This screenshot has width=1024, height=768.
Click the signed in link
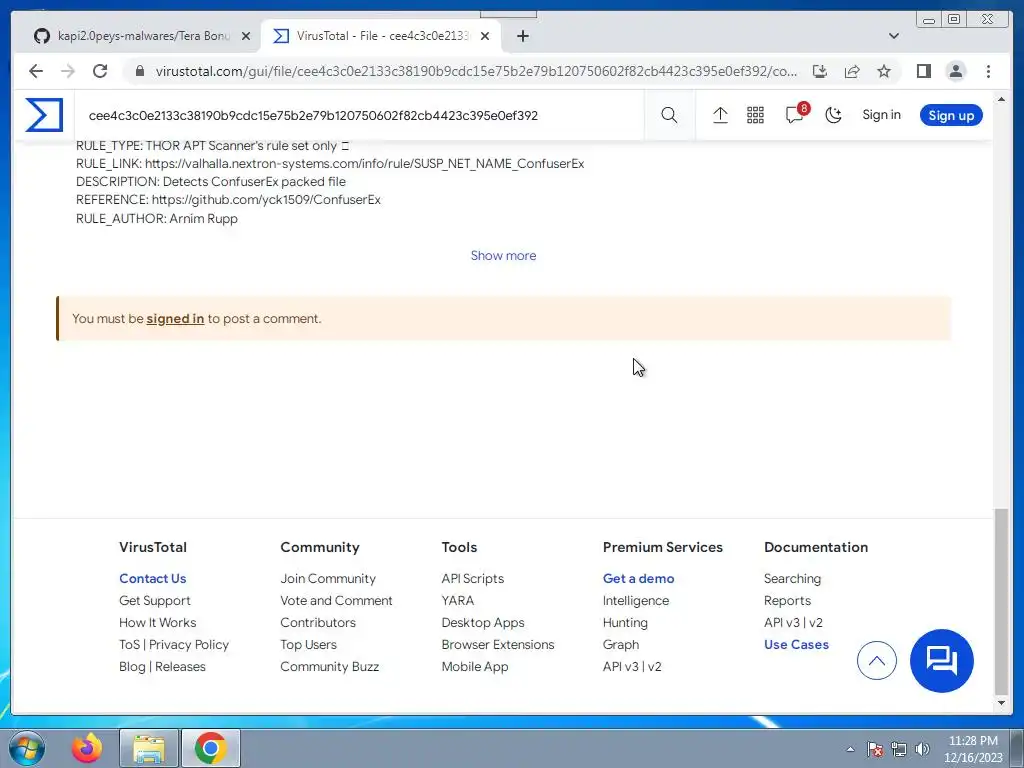(175, 319)
